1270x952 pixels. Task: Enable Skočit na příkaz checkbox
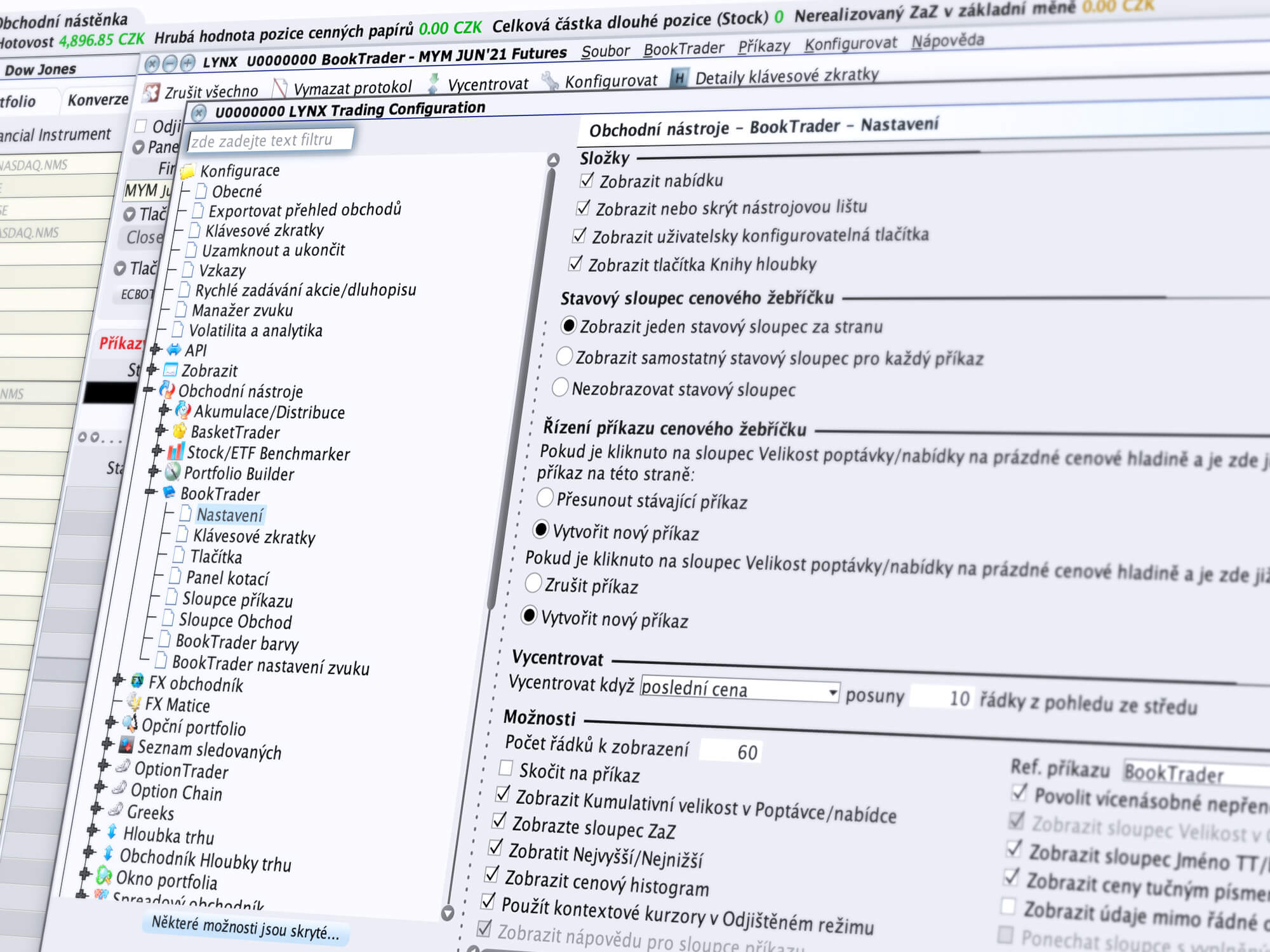[x=506, y=768]
